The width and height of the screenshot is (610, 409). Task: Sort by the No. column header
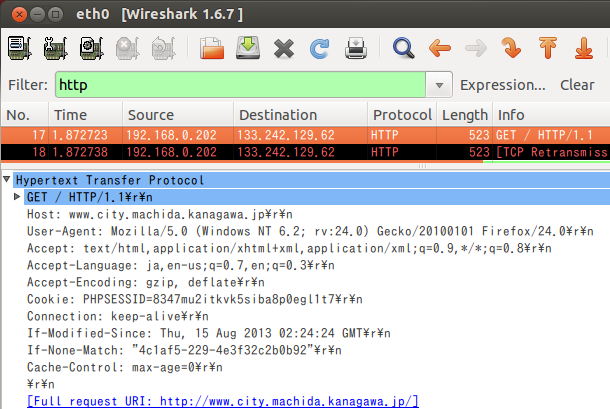25,115
